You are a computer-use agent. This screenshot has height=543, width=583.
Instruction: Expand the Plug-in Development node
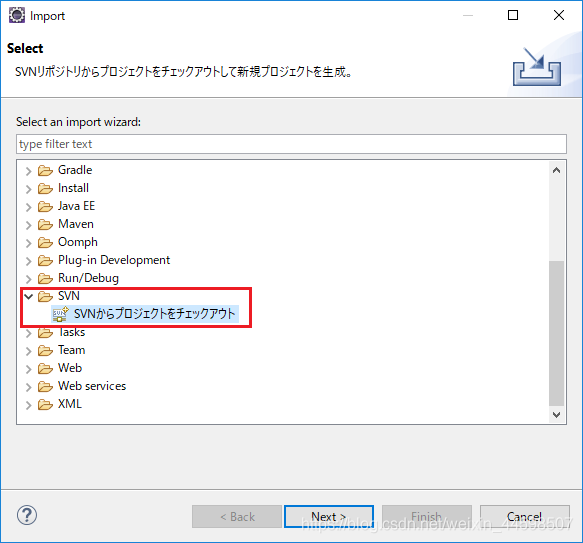[29, 261]
